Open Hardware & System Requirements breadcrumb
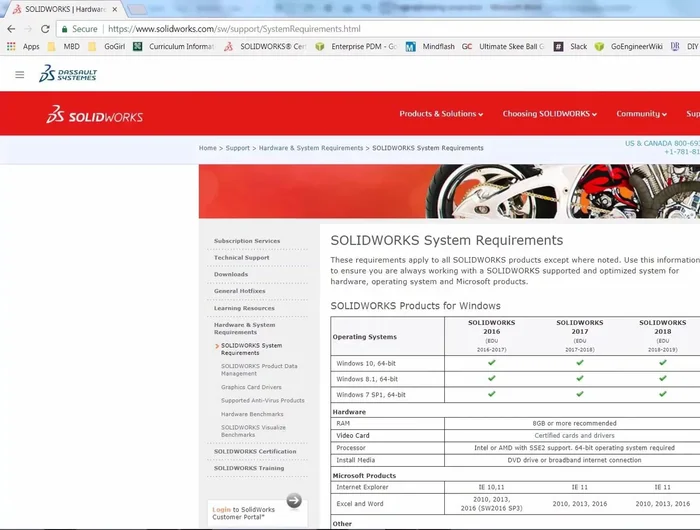The width and height of the screenshot is (700, 530). [x=311, y=148]
